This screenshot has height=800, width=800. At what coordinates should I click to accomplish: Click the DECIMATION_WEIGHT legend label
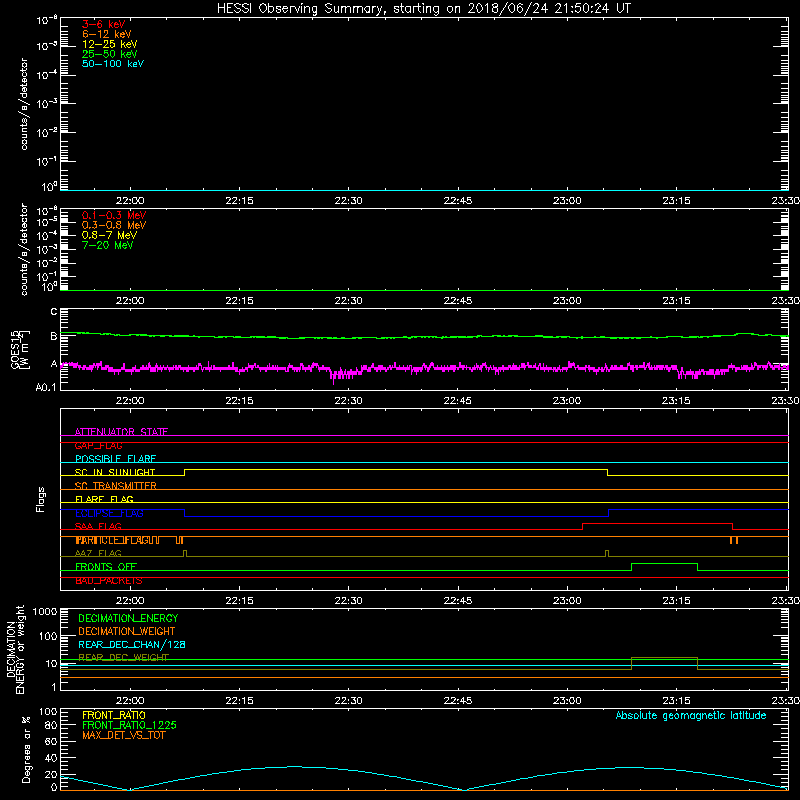127,631
